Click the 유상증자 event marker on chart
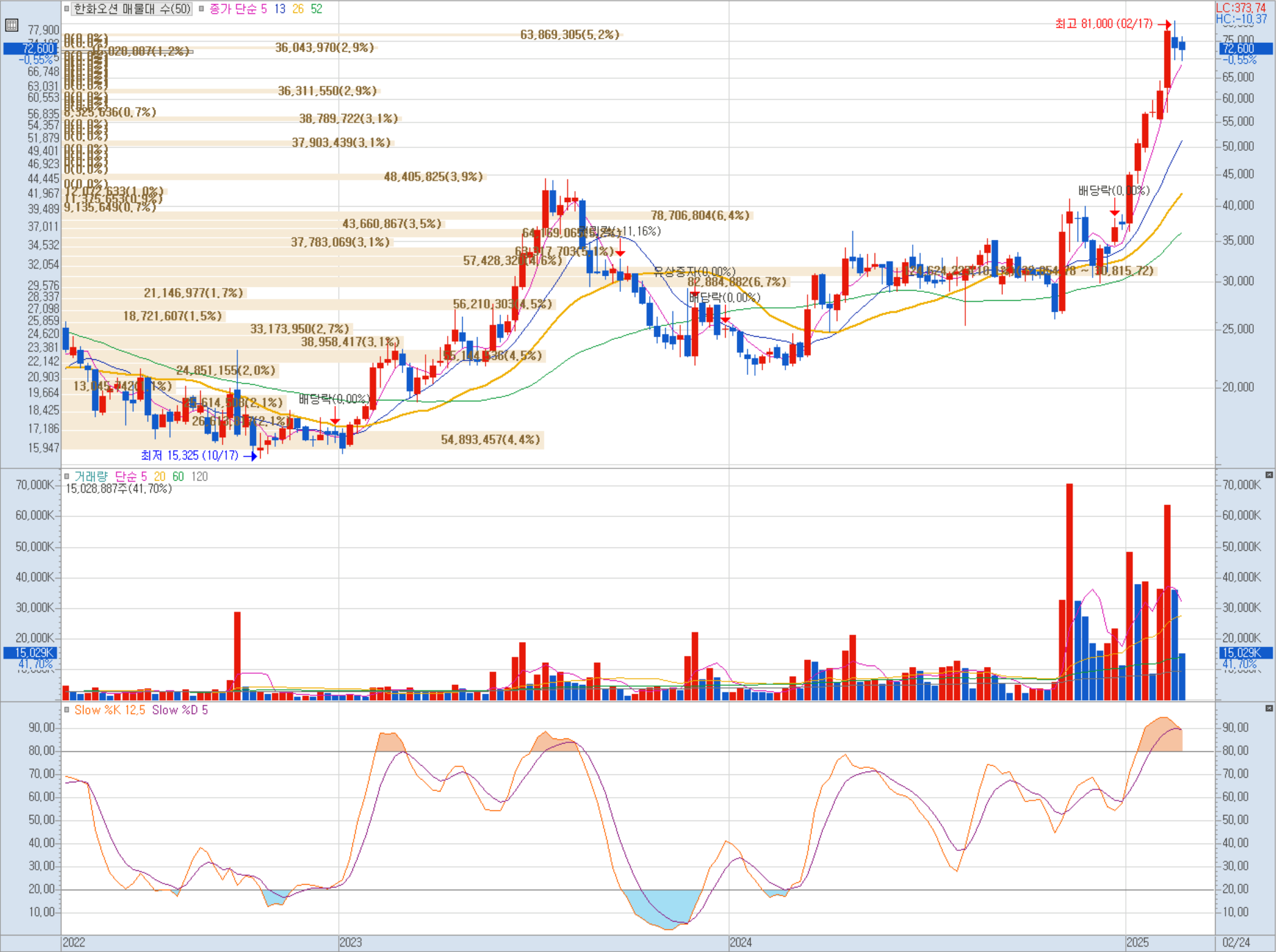Viewport: 1276px width, 952px height. click(x=695, y=271)
